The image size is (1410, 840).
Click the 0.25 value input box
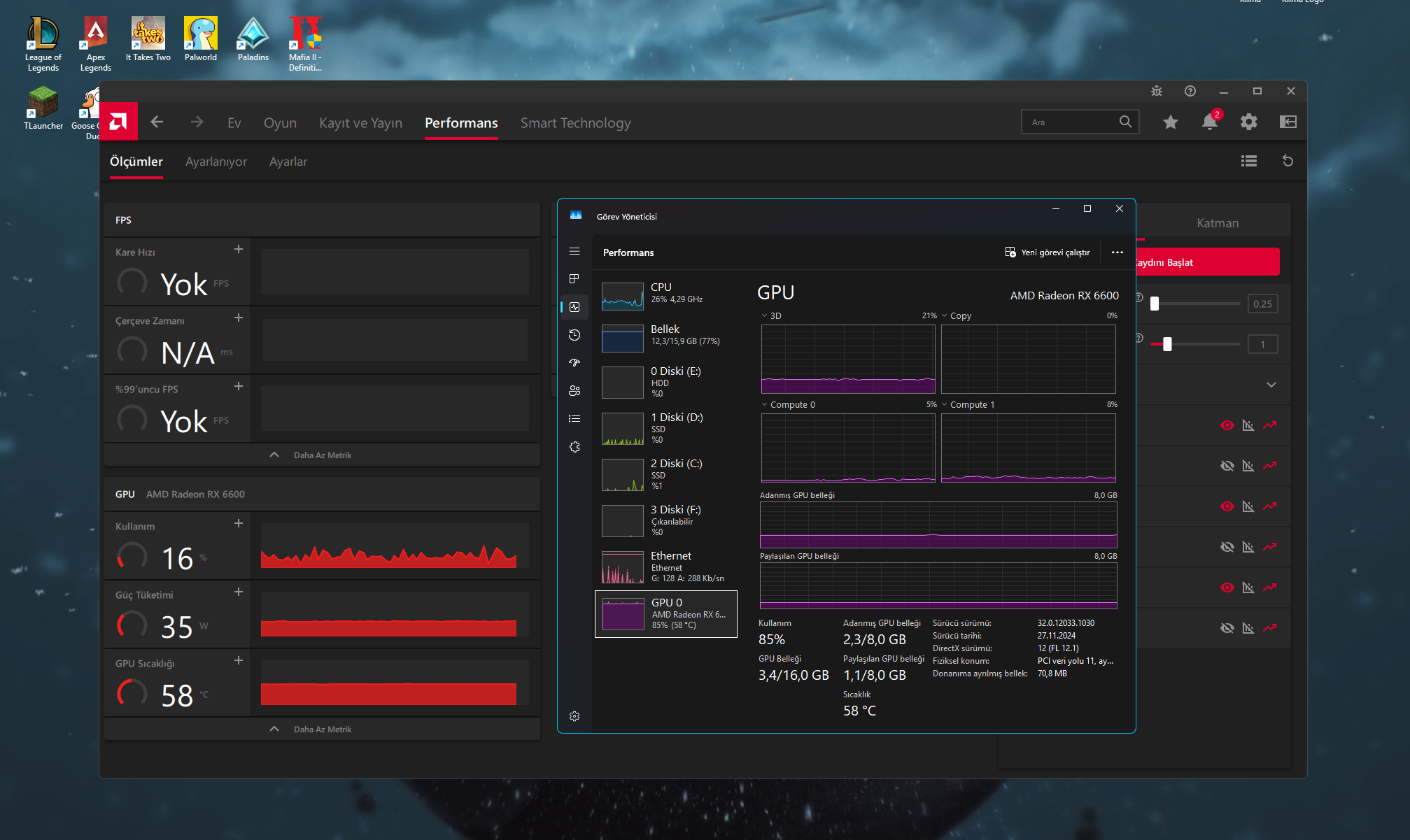pyautogui.click(x=1263, y=304)
